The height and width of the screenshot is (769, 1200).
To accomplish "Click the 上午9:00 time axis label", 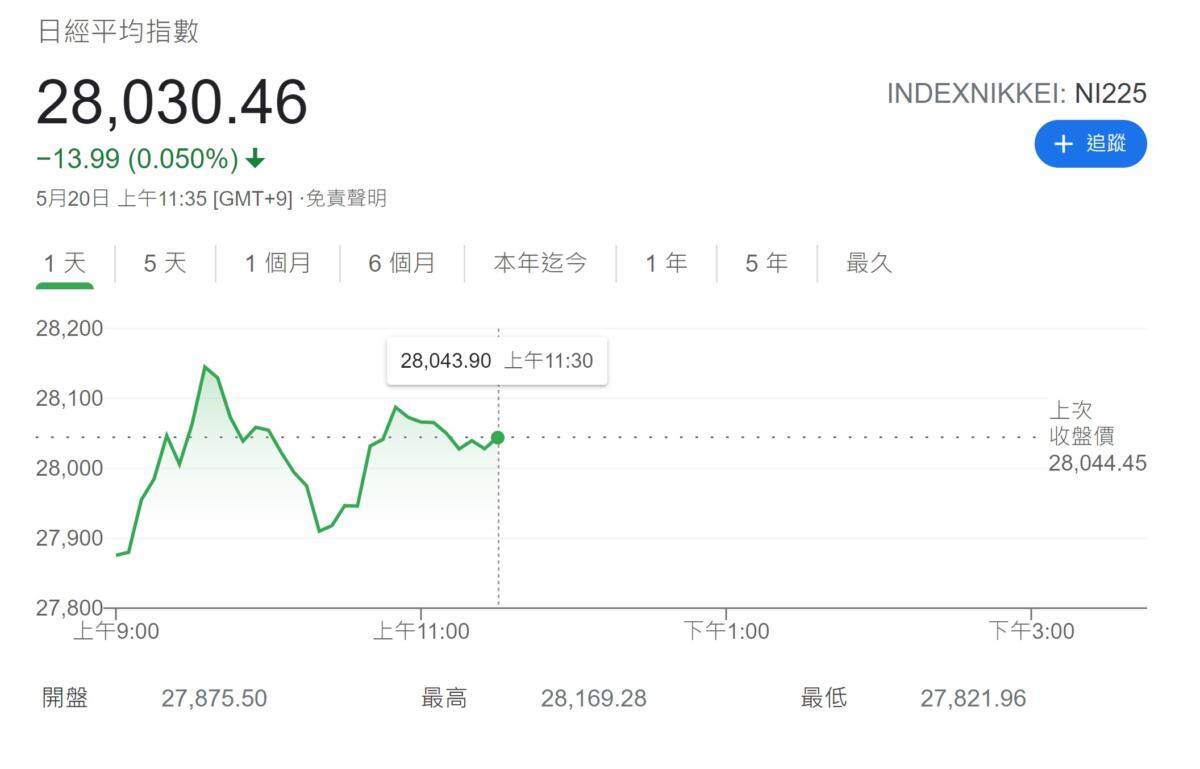I will coord(117,631).
